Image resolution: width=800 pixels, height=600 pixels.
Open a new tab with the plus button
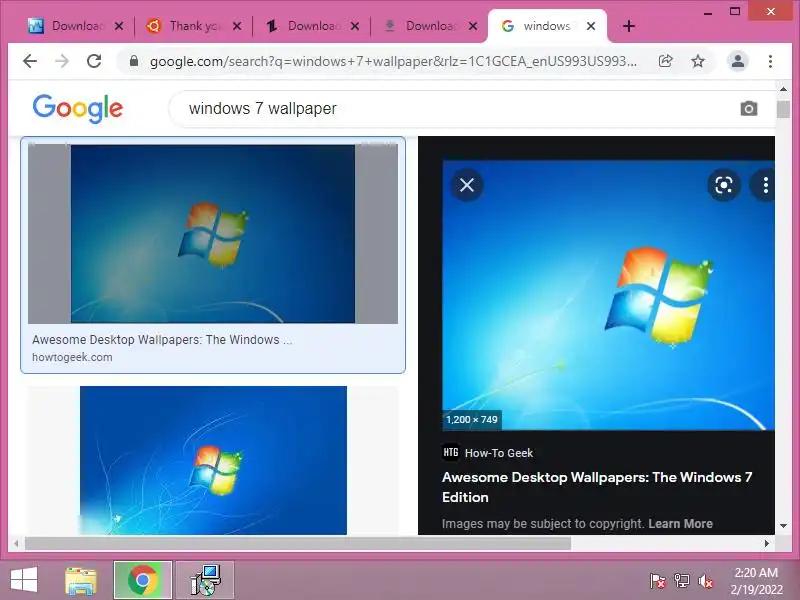629,26
